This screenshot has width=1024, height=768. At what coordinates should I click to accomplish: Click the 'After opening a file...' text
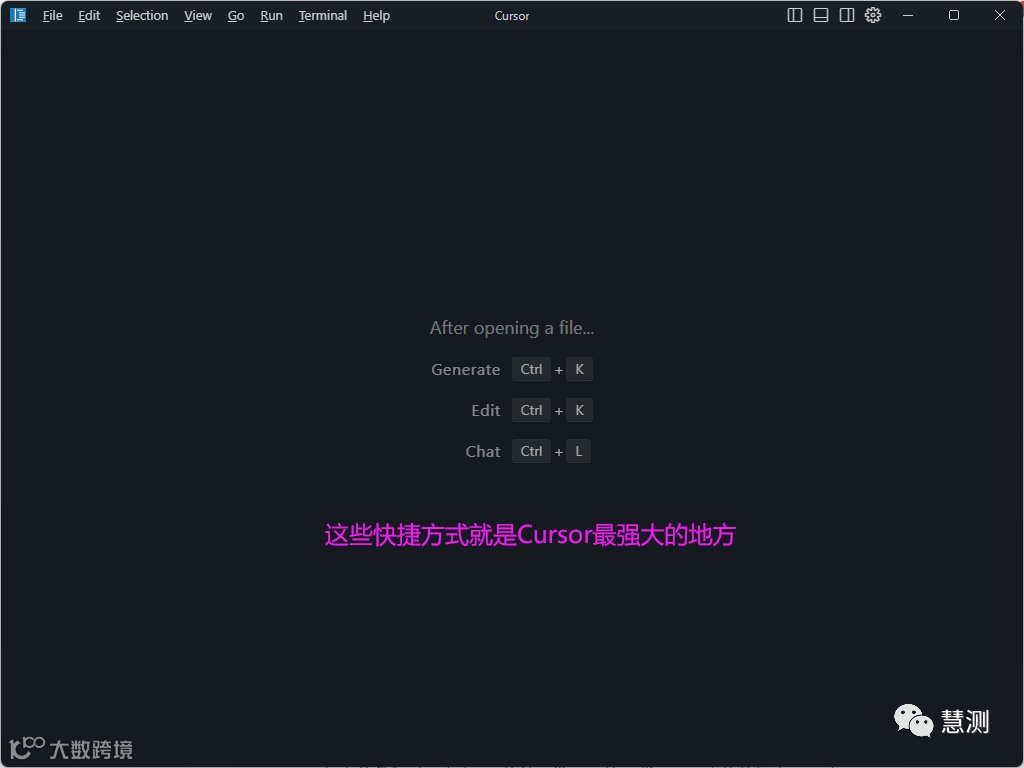click(512, 328)
